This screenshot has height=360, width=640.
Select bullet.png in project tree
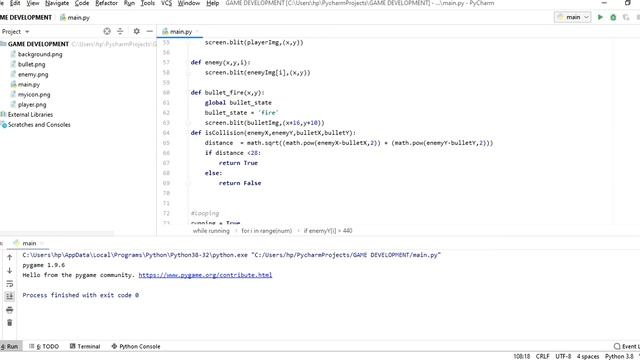[x=31, y=64]
